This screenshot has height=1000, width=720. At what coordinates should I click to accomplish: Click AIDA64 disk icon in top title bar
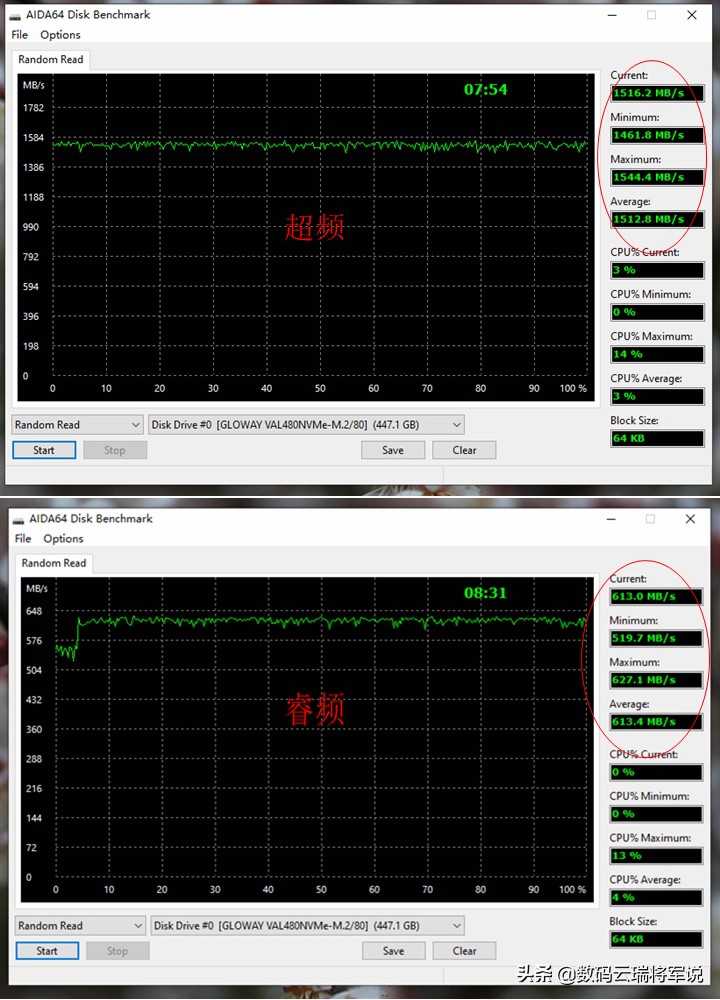[x=15, y=15]
